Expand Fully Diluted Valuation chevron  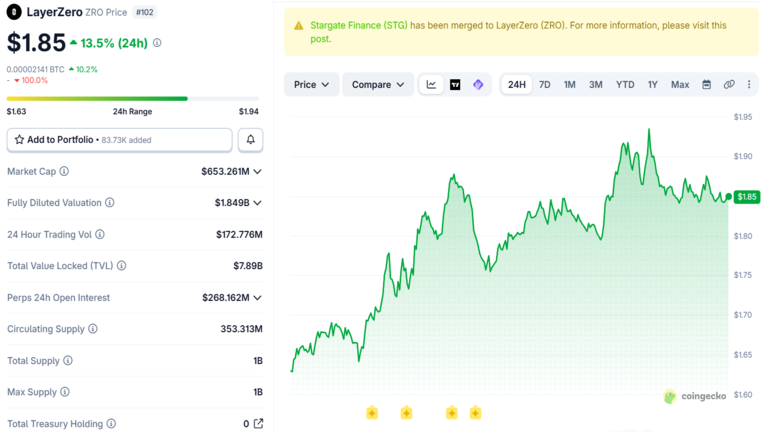pyautogui.click(x=258, y=203)
